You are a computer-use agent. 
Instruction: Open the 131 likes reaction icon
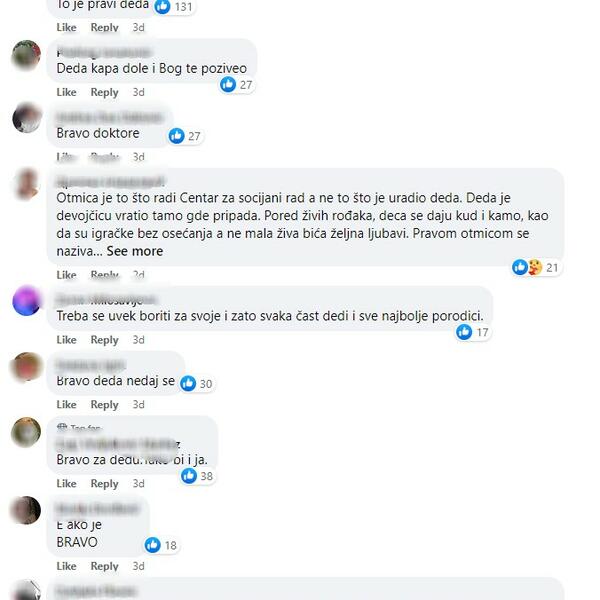click(163, 6)
